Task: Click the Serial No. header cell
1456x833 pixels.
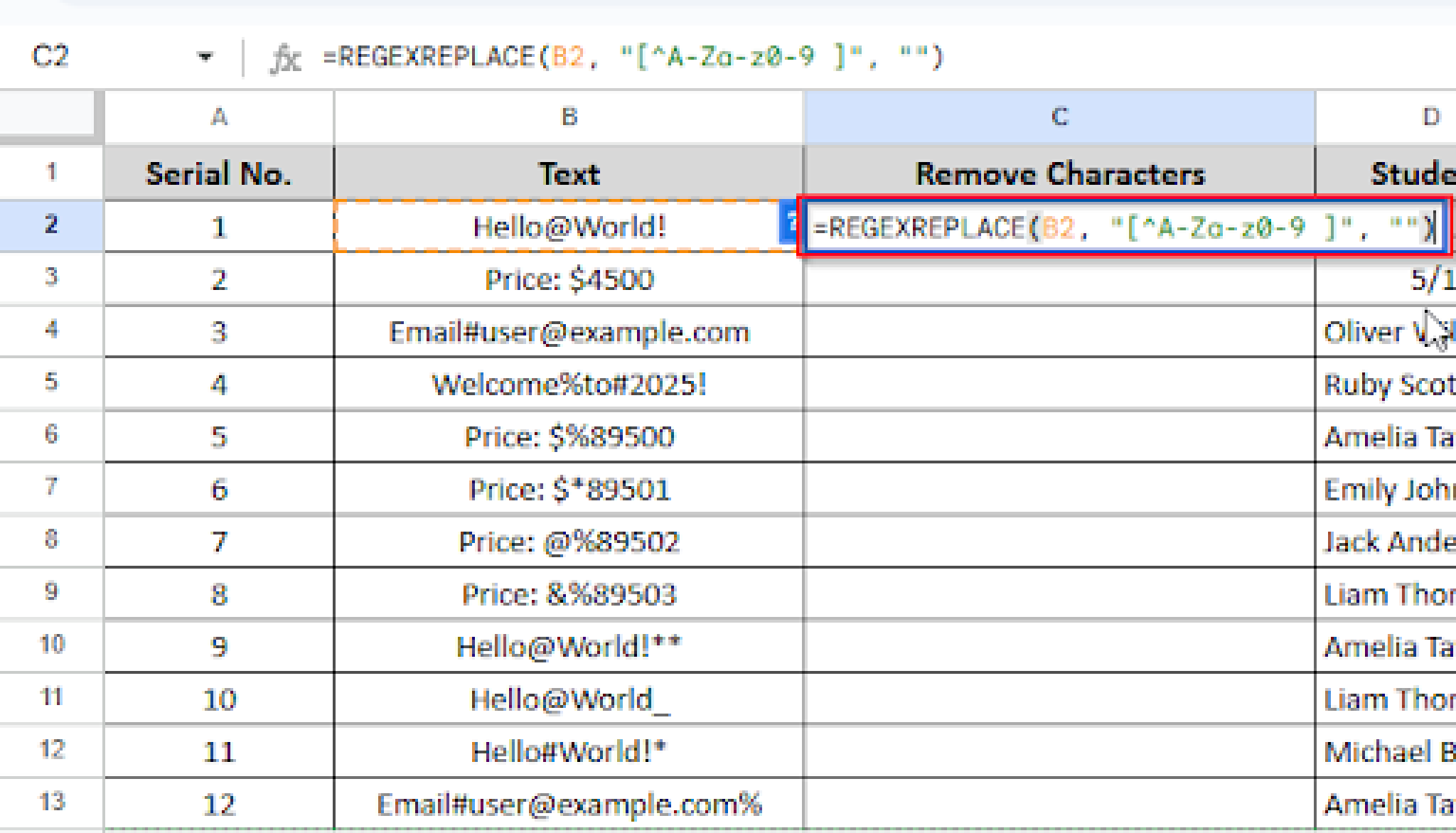Action: coord(219,173)
